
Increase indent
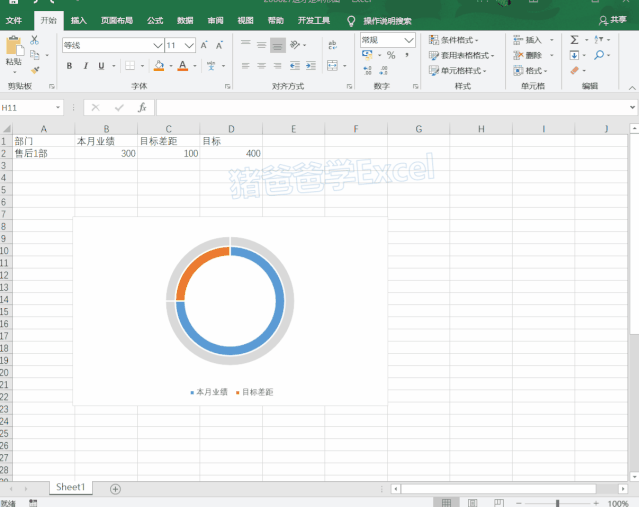click(x=311, y=66)
